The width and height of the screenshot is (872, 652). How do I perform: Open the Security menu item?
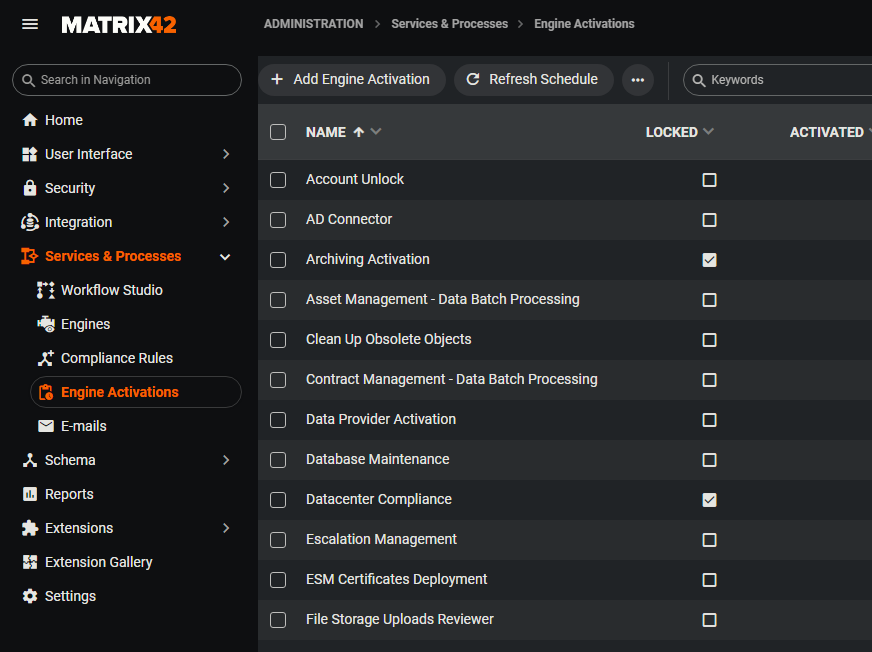point(70,188)
